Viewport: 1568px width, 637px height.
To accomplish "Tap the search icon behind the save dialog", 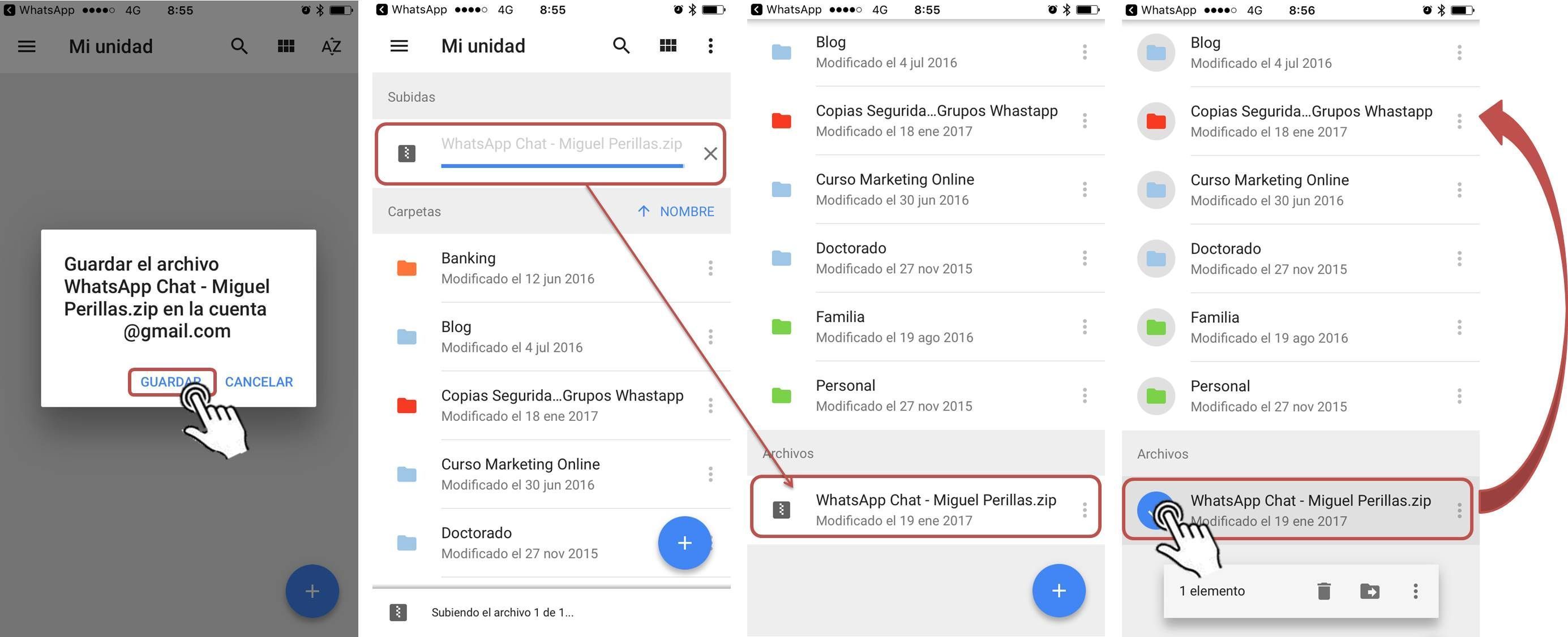I will [239, 46].
